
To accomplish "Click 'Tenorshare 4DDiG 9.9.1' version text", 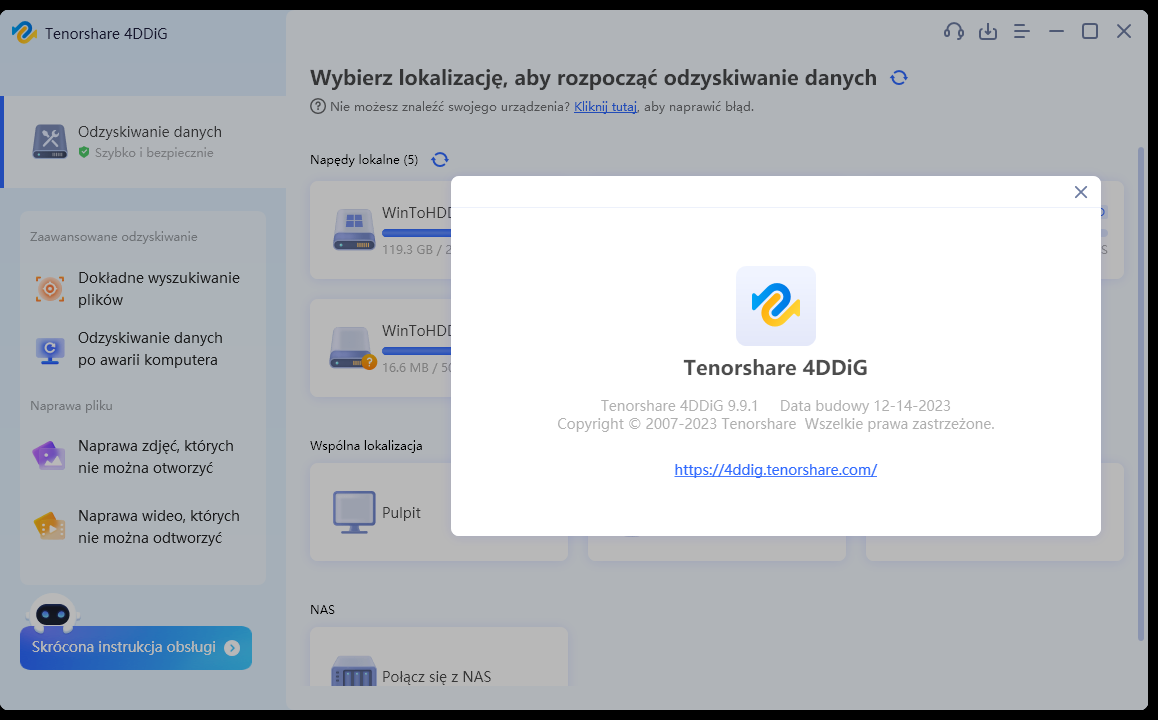I will click(x=679, y=405).
